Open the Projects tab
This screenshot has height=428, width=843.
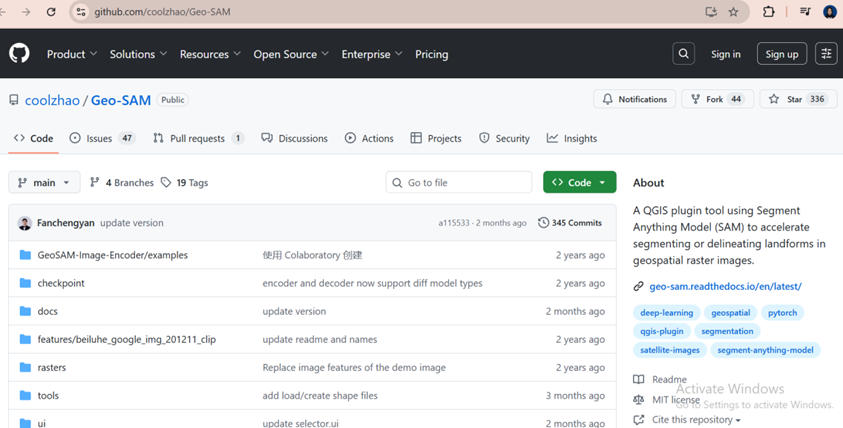[x=435, y=138]
